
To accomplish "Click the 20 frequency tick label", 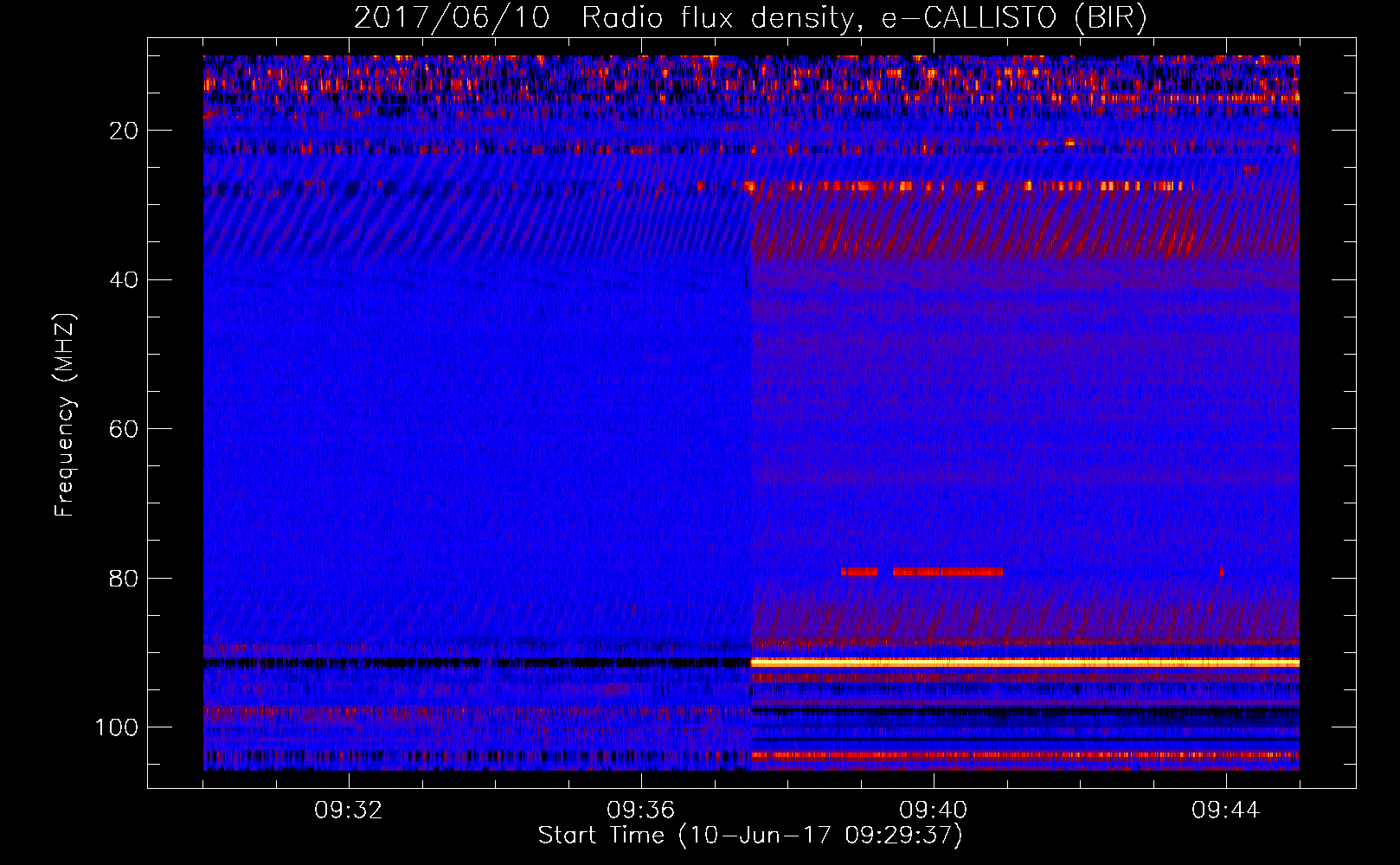I will point(125,131).
